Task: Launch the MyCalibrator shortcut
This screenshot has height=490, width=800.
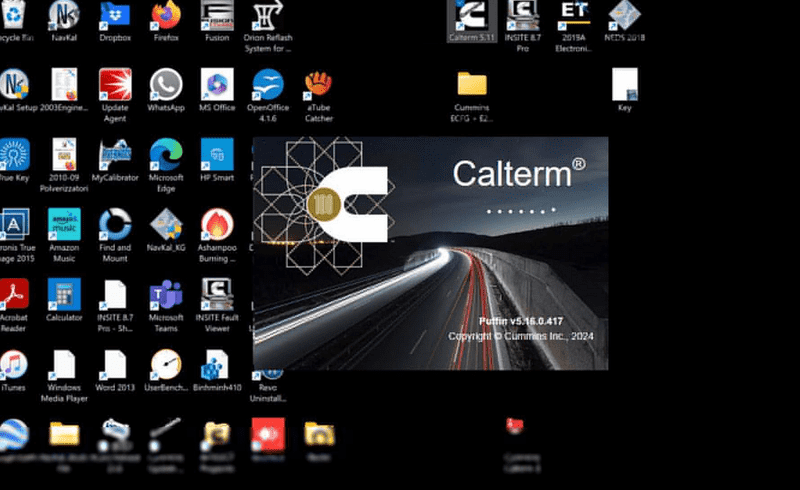Action: coord(115,160)
